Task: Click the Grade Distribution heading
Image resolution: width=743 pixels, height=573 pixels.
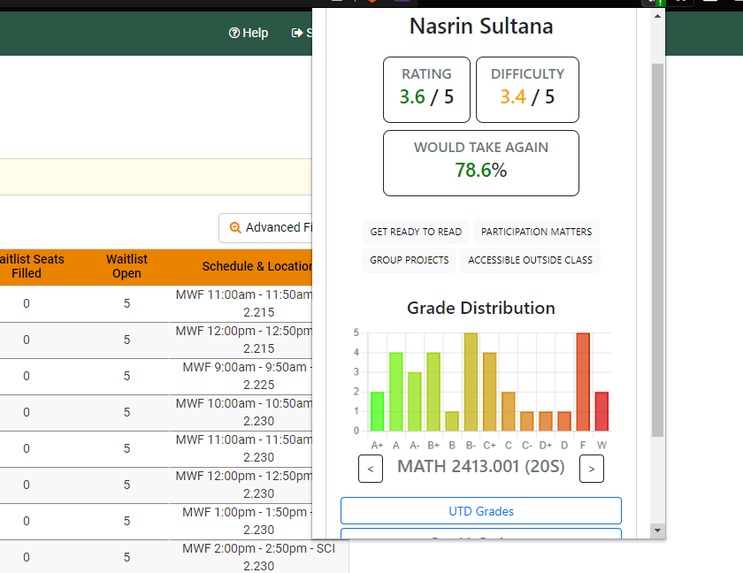Action: (481, 308)
